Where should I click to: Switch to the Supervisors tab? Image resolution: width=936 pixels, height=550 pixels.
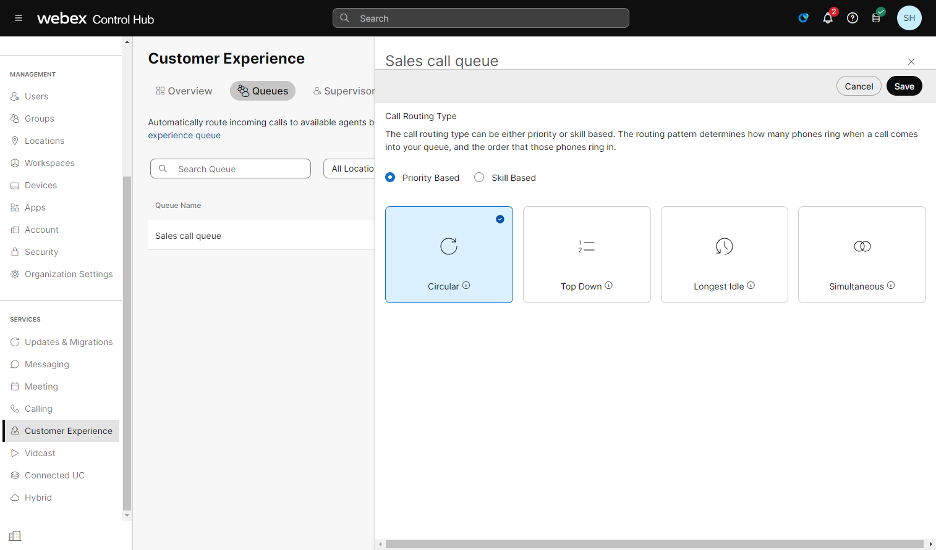click(344, 91)
